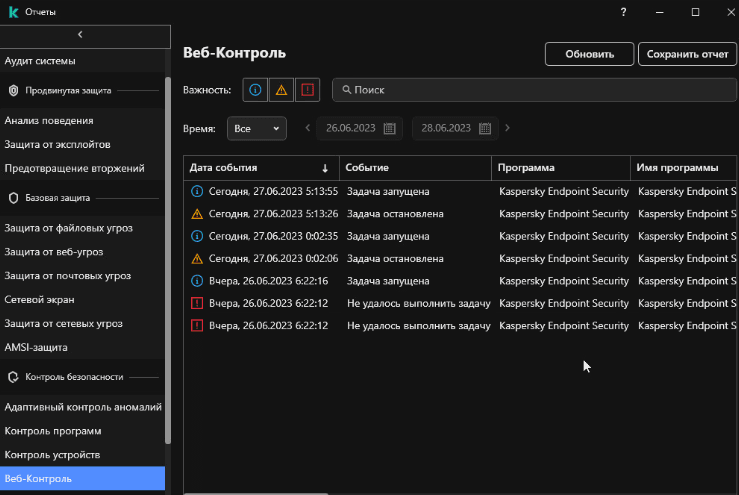This screenshot has height=495, width=739.
Task: Open the Защита от веб-угроз report
Action: coord(54,252)
